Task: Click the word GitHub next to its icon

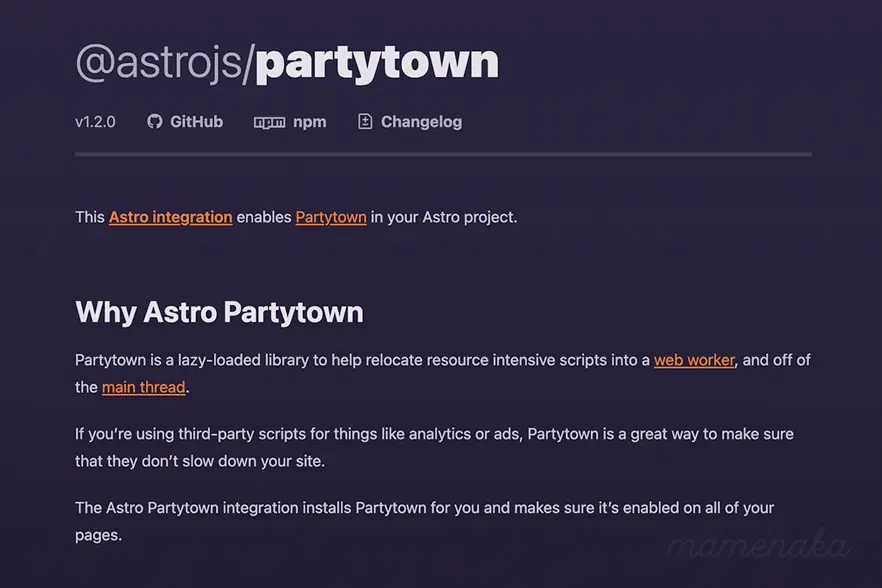Action: pos(195,121)
